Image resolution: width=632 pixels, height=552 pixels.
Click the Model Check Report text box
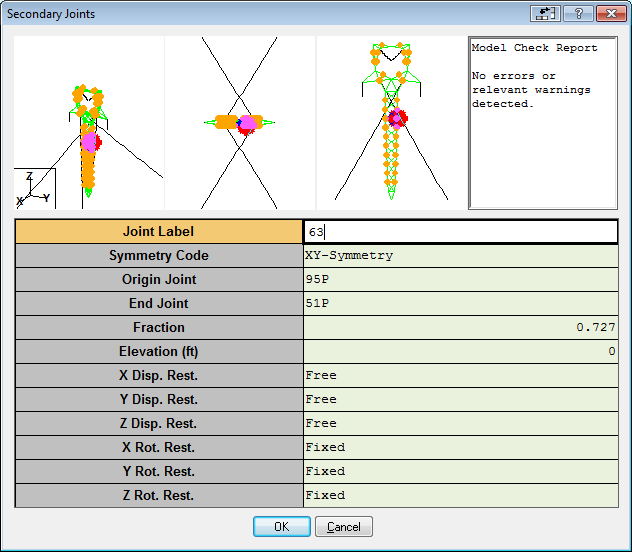click(x=543, y=123)
